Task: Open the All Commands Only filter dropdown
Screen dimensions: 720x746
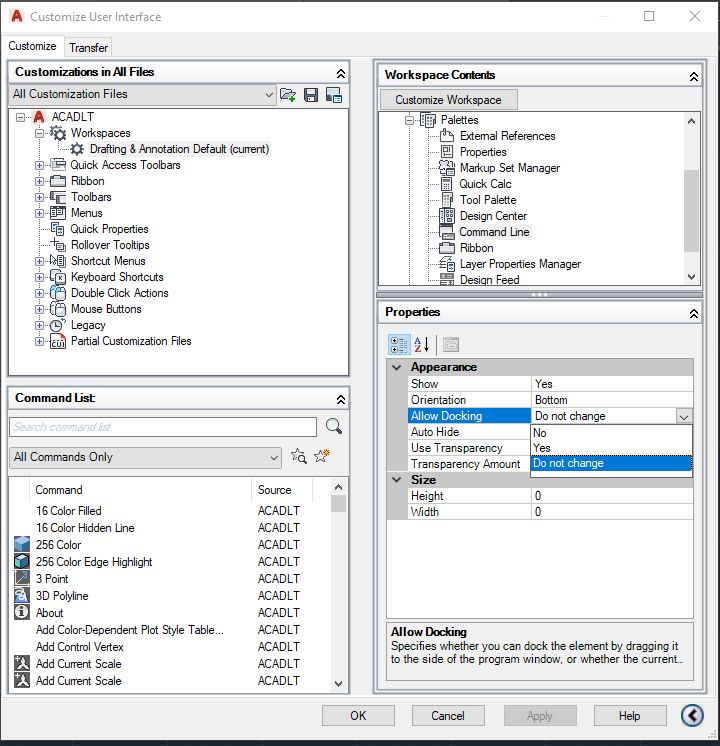Action: [274, 457]
